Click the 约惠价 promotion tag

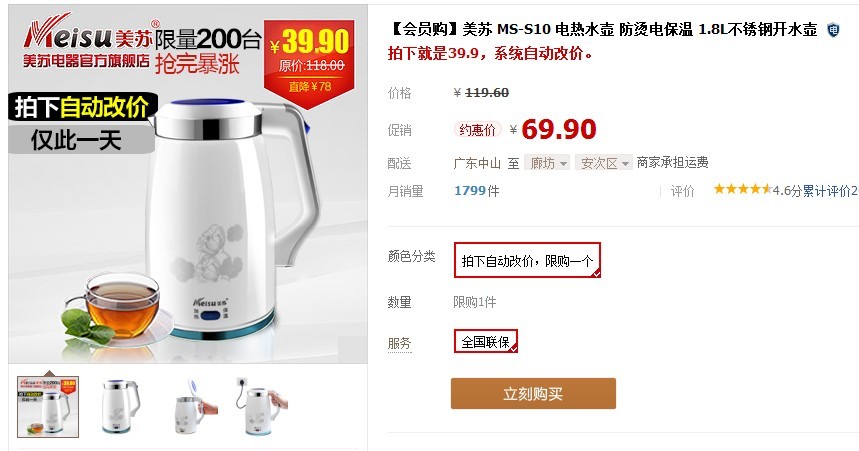(477, 130)
